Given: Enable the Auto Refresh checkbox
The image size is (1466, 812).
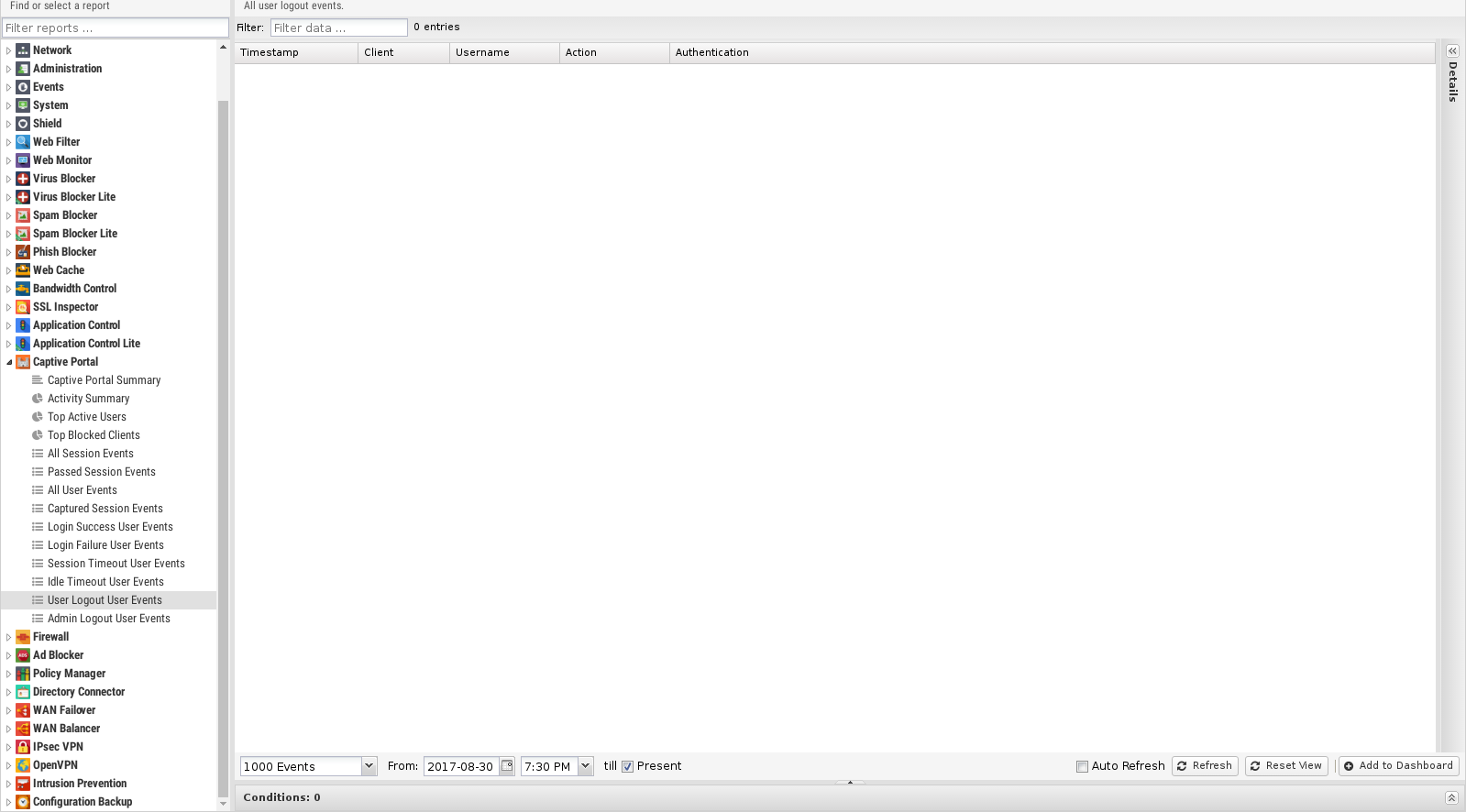Looking at the screenshot, I should pos(1082,766).
